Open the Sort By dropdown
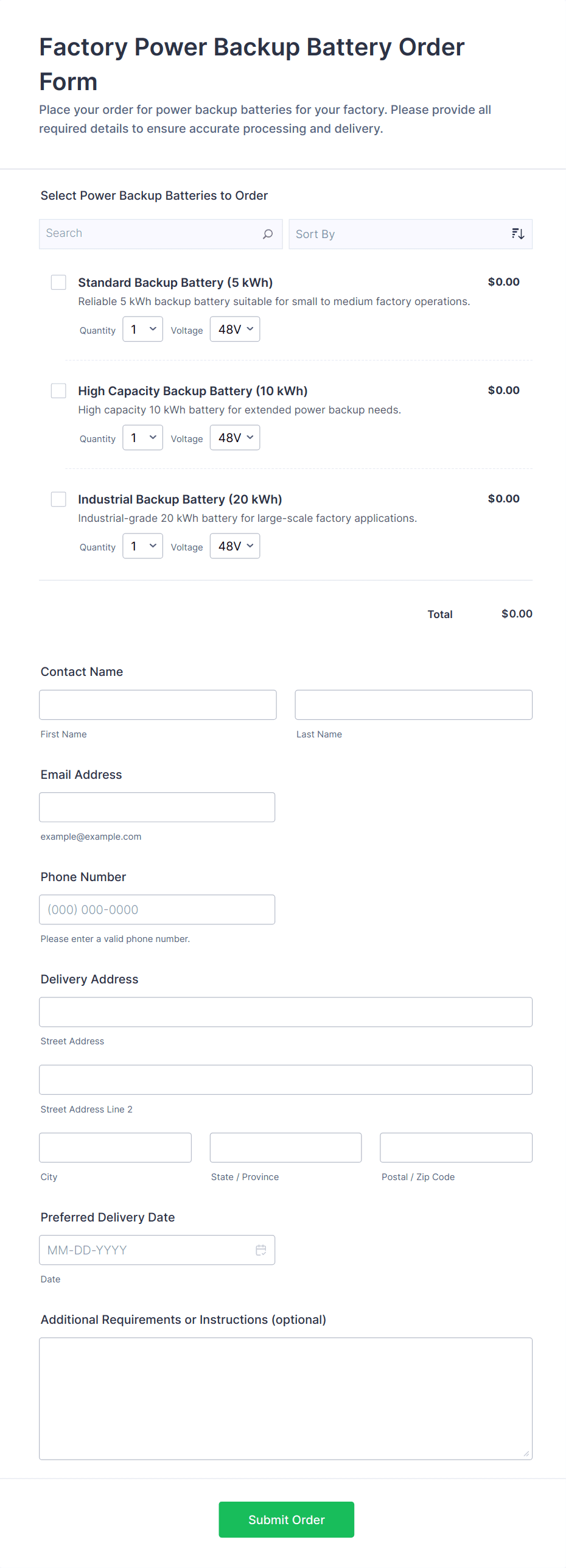This screenshot has height=1568, width=566. (410, 234)
